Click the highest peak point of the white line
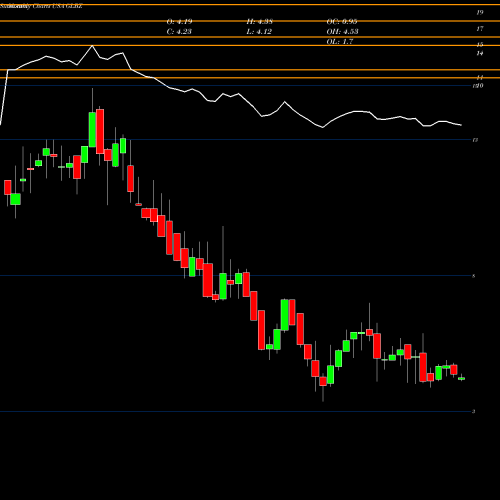 [x=92, y=46]
